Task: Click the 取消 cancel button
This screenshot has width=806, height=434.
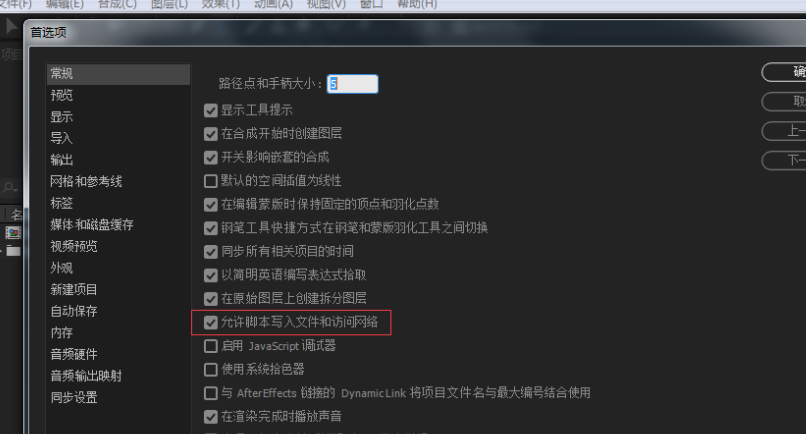Action: tap(784, 102)
